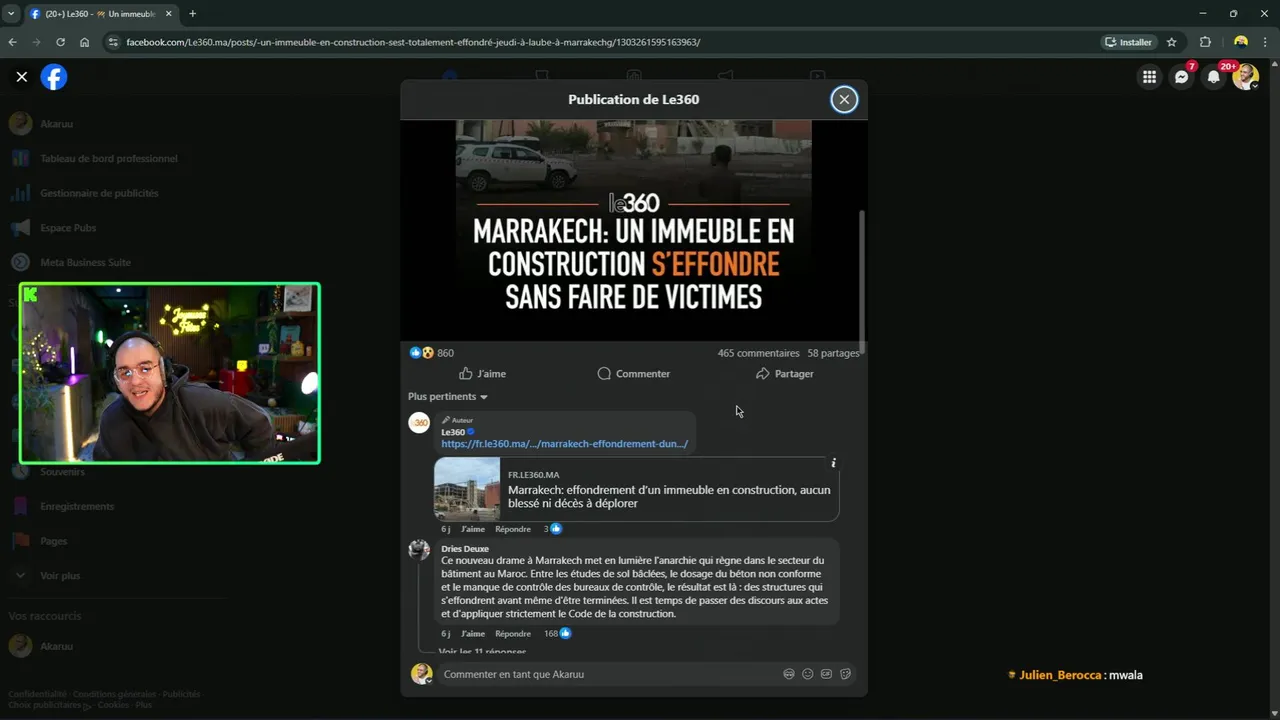Click Répondre under Le360's comment

click(513, 529)
